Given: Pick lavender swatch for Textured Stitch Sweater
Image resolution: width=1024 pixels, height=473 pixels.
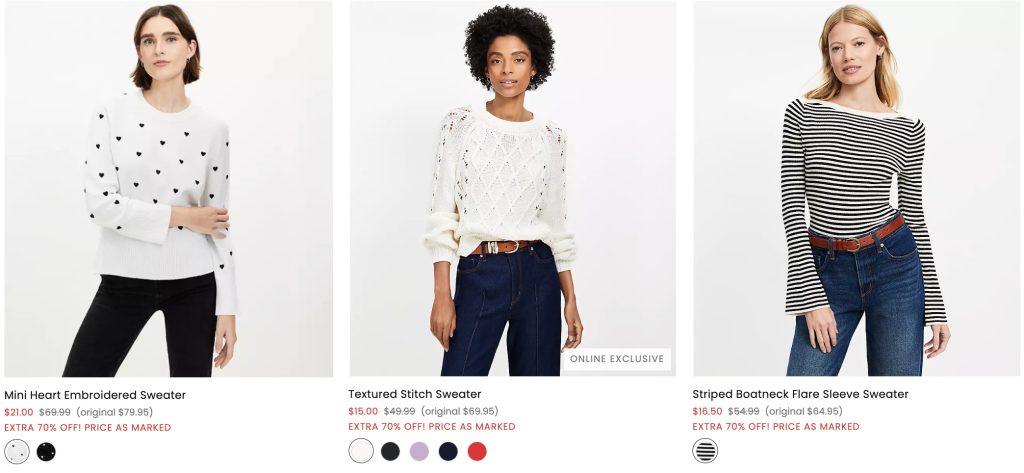Looking at the screenshot, I should 419,451.
